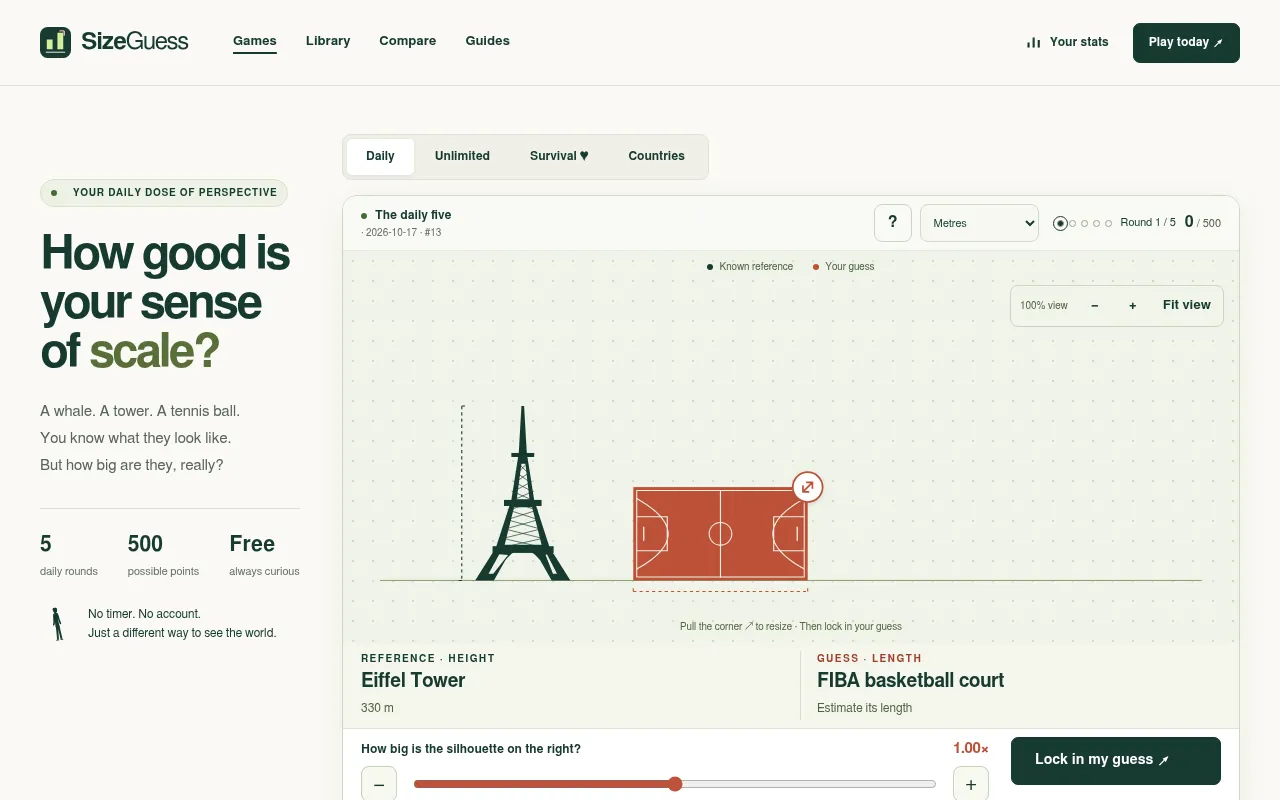Click the active round 1 progress indicator
The image size is (1280, 800).
coord(1060,223)
